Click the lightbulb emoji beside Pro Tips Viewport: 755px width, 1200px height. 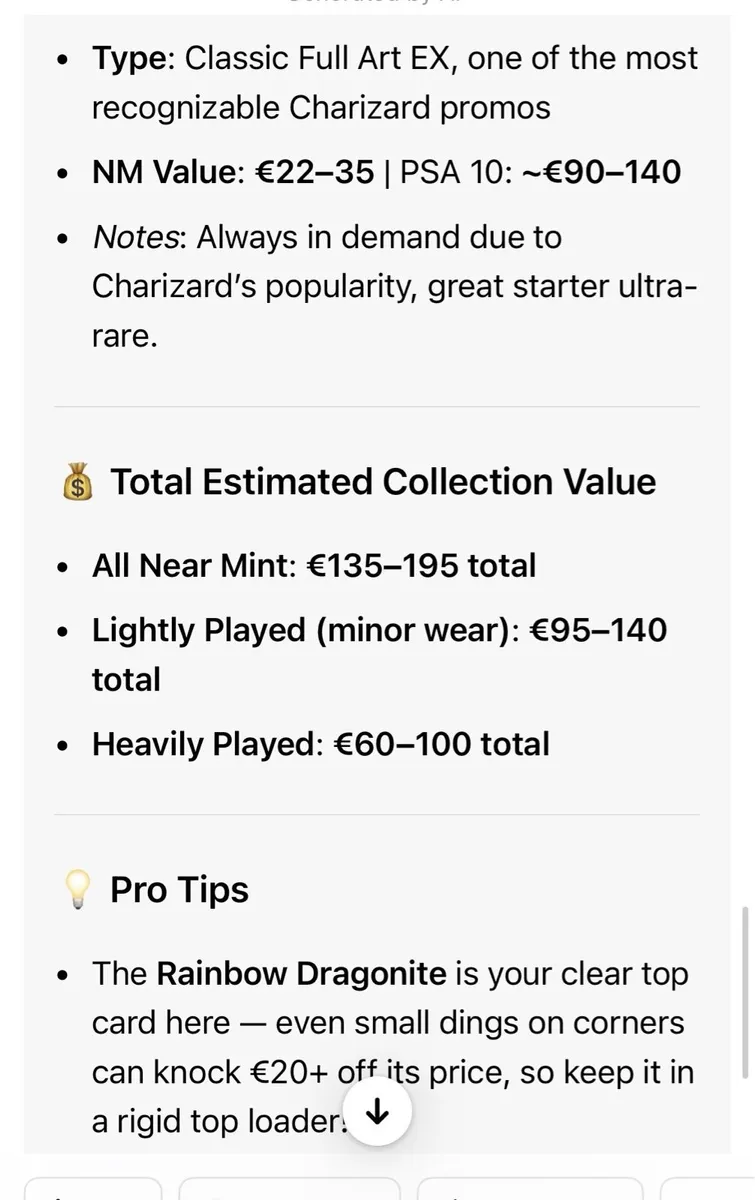76,890
